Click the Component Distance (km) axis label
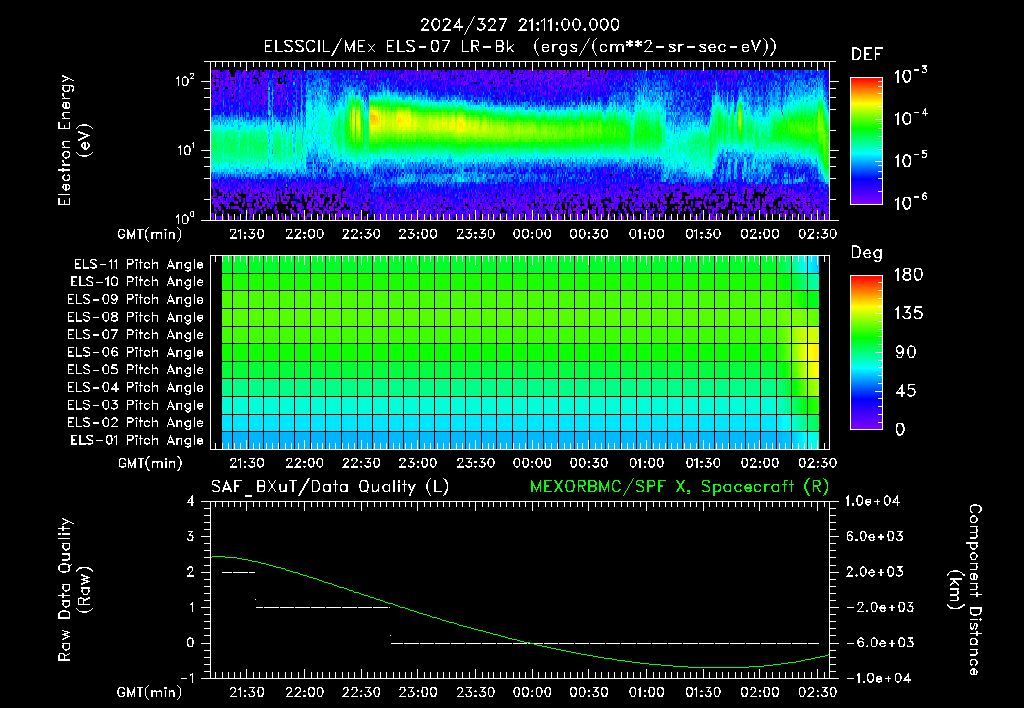Viewport: 1024px width, 708px height. point(965,590)
